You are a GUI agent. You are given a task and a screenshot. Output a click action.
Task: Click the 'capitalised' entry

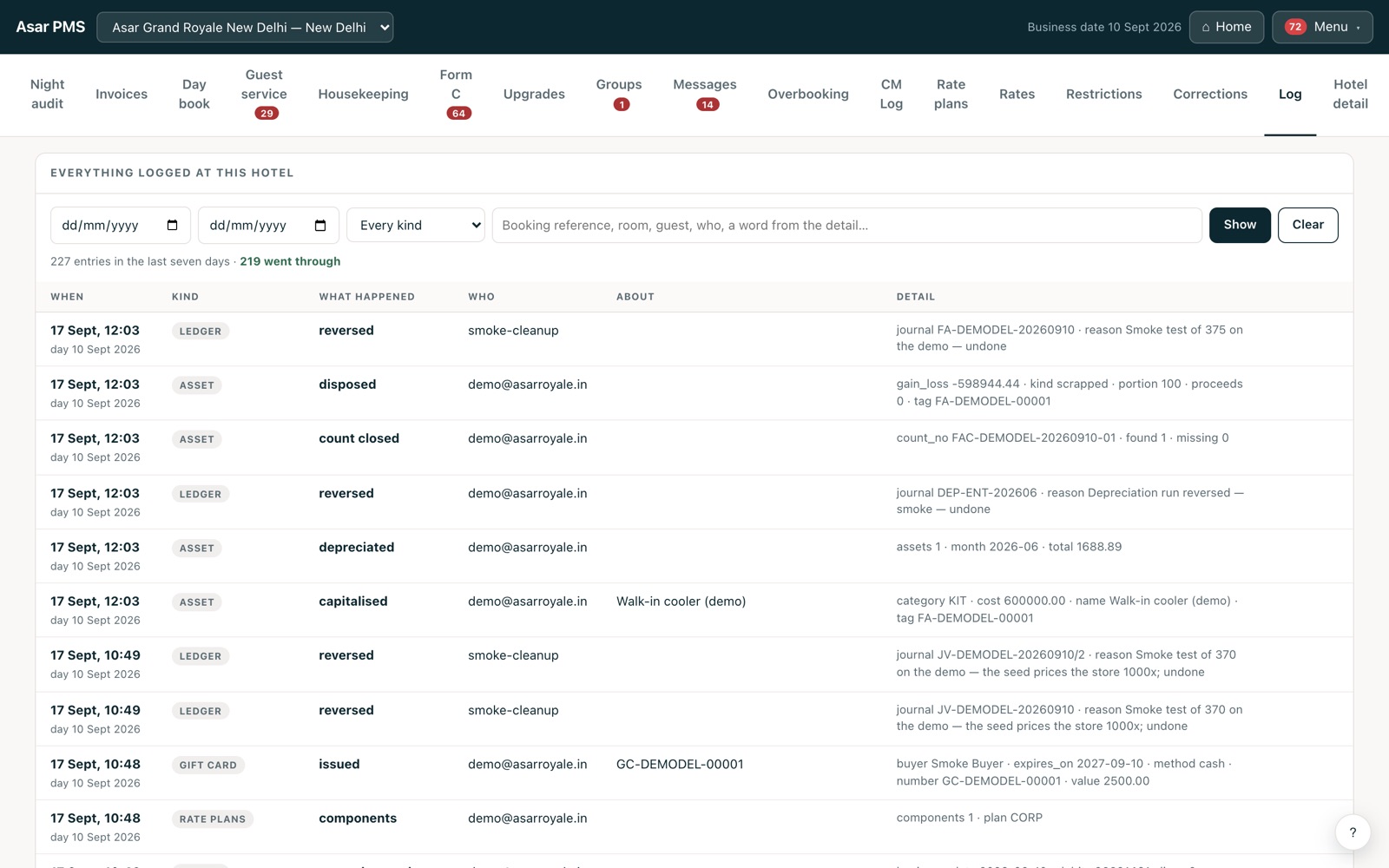click(x=352, y=601)
